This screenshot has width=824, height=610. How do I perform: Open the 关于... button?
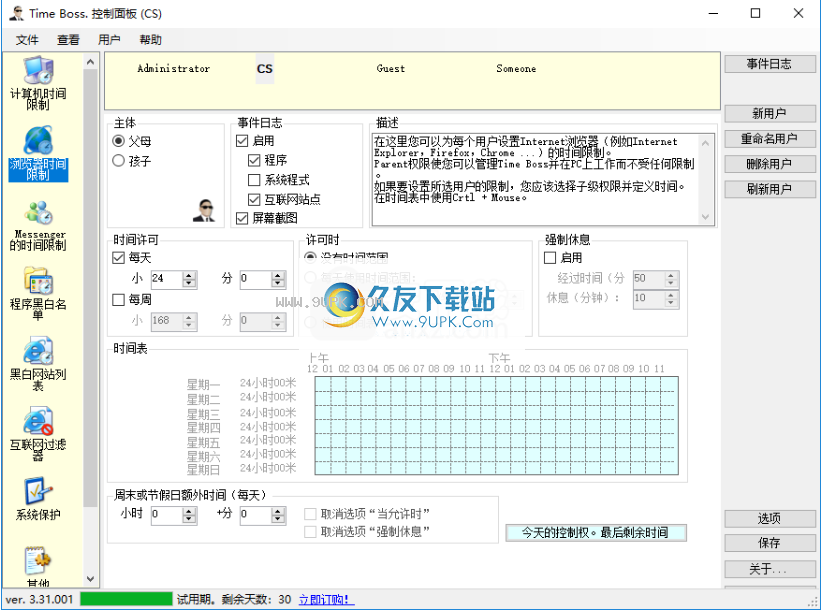[770, 568]
